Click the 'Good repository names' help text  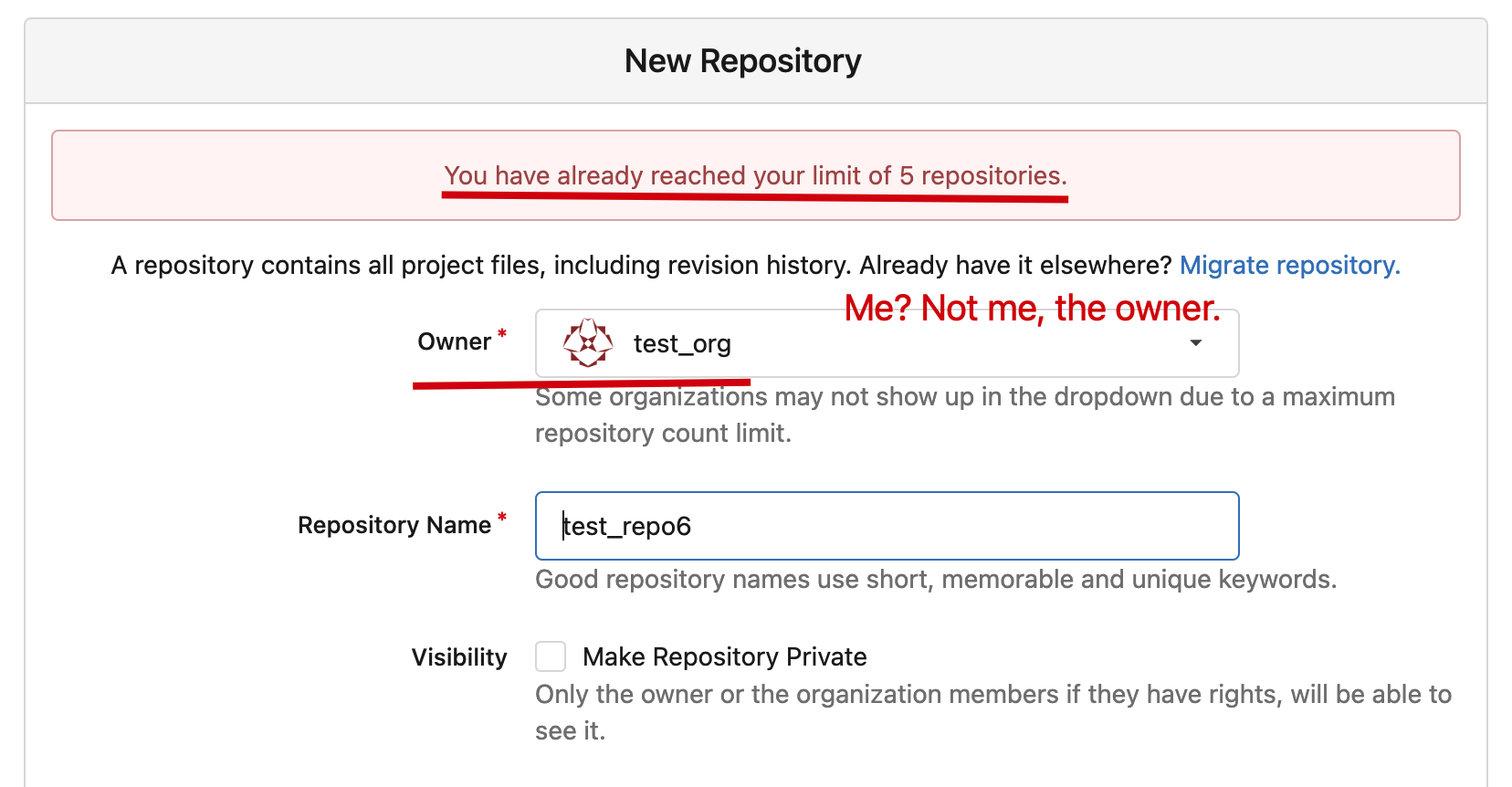(x=936, y=580)
